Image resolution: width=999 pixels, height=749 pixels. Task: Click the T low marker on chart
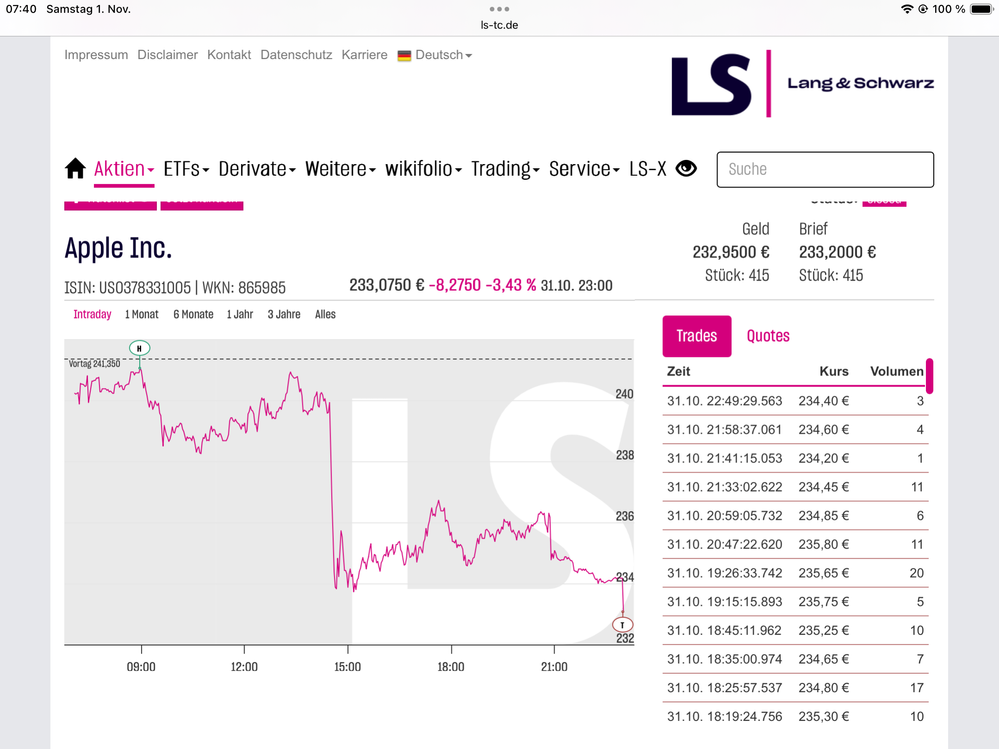click(x=622, y=625)
